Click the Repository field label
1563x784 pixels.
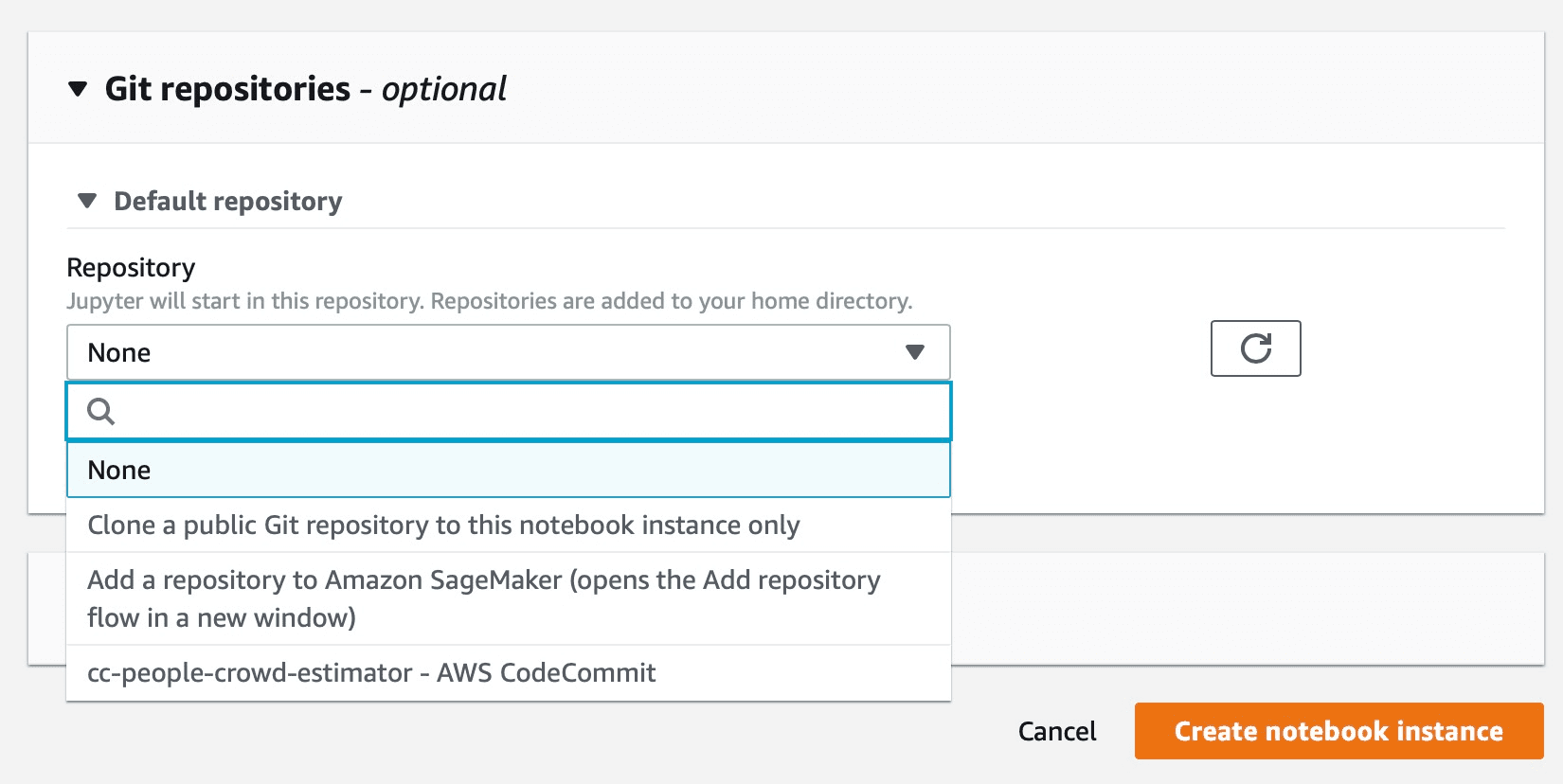click(x=131, y=268)
